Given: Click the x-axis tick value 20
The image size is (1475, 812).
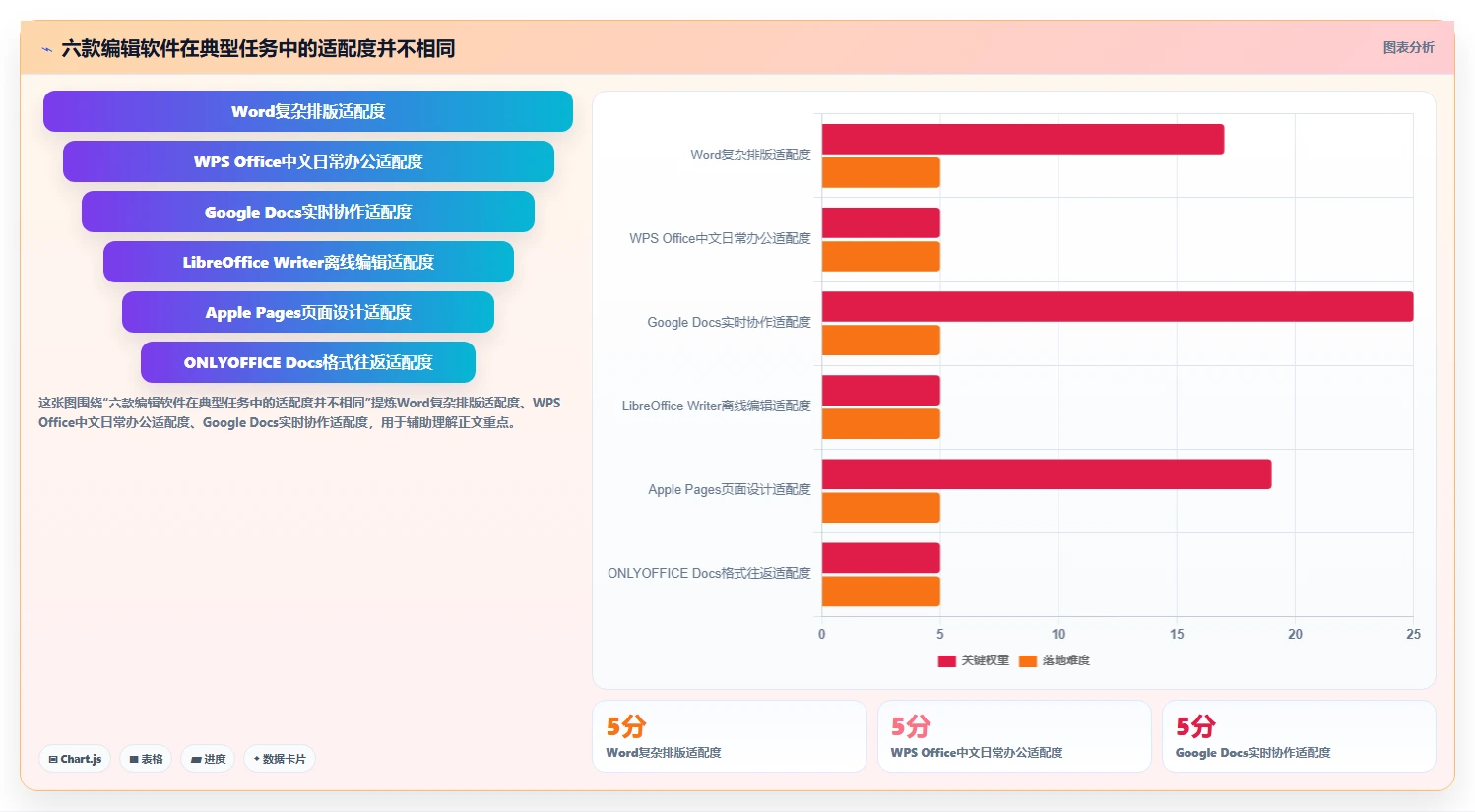Looking at the screenshot, I should [1295, 634].
